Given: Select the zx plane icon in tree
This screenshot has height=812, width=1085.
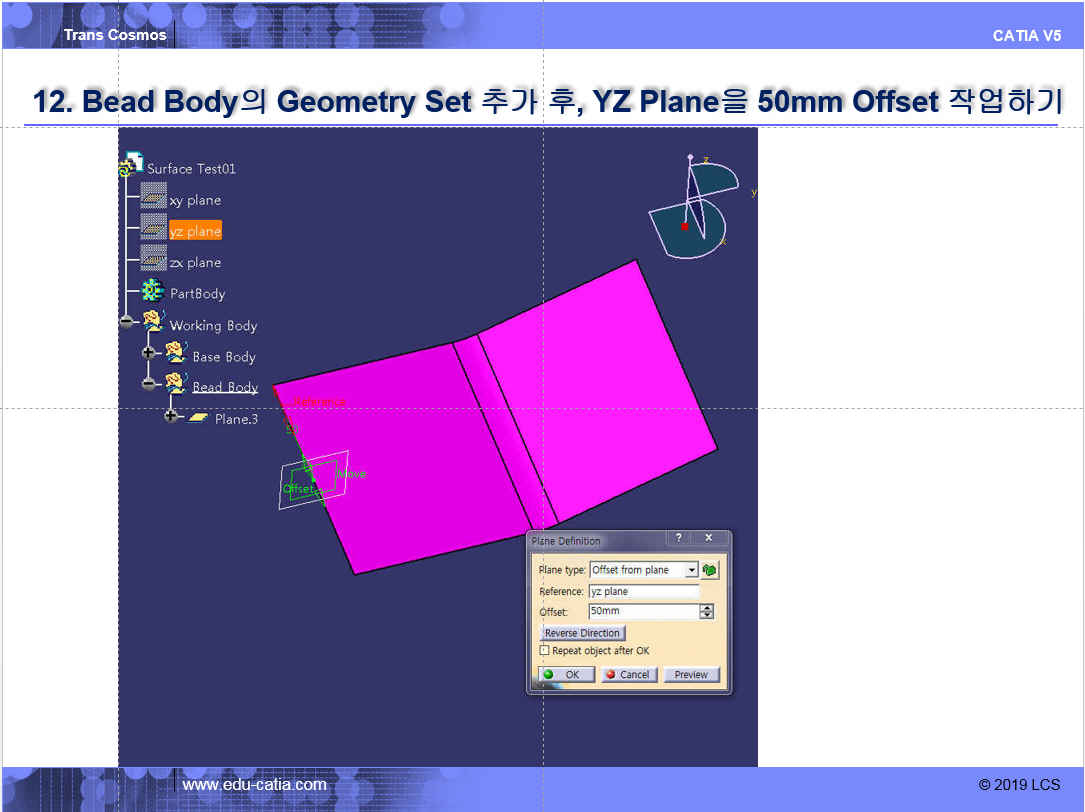Looking at the screenshot, I should (154, 258).
